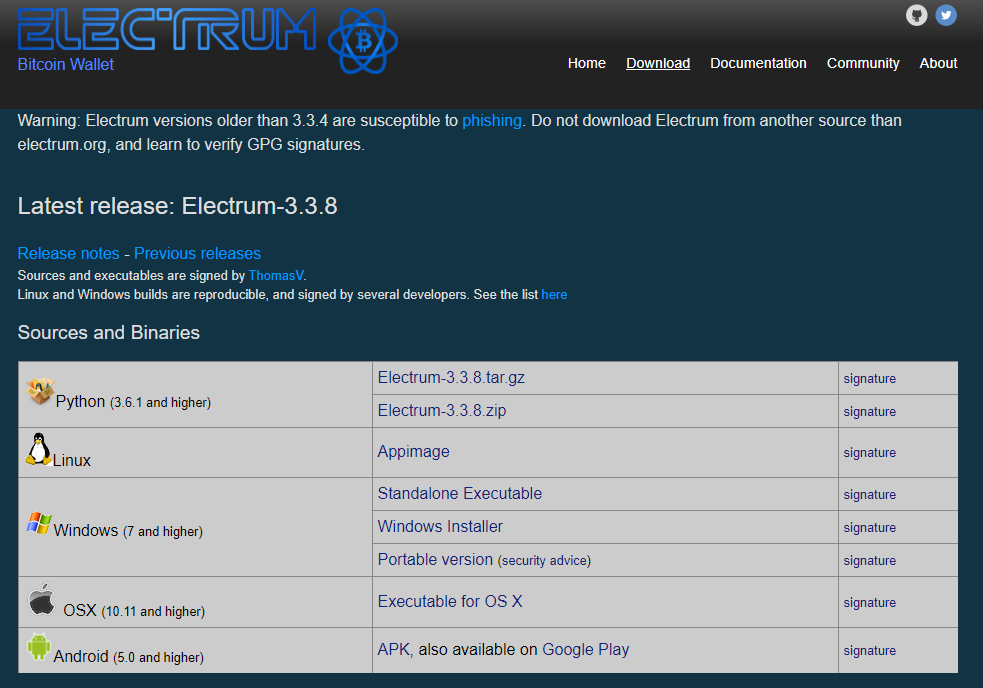The width and height of the screenshot is (983, 688).
Task: Click 'Latest release: Electrum-3.3.8' heading
Action: click(x=177, y=206)
